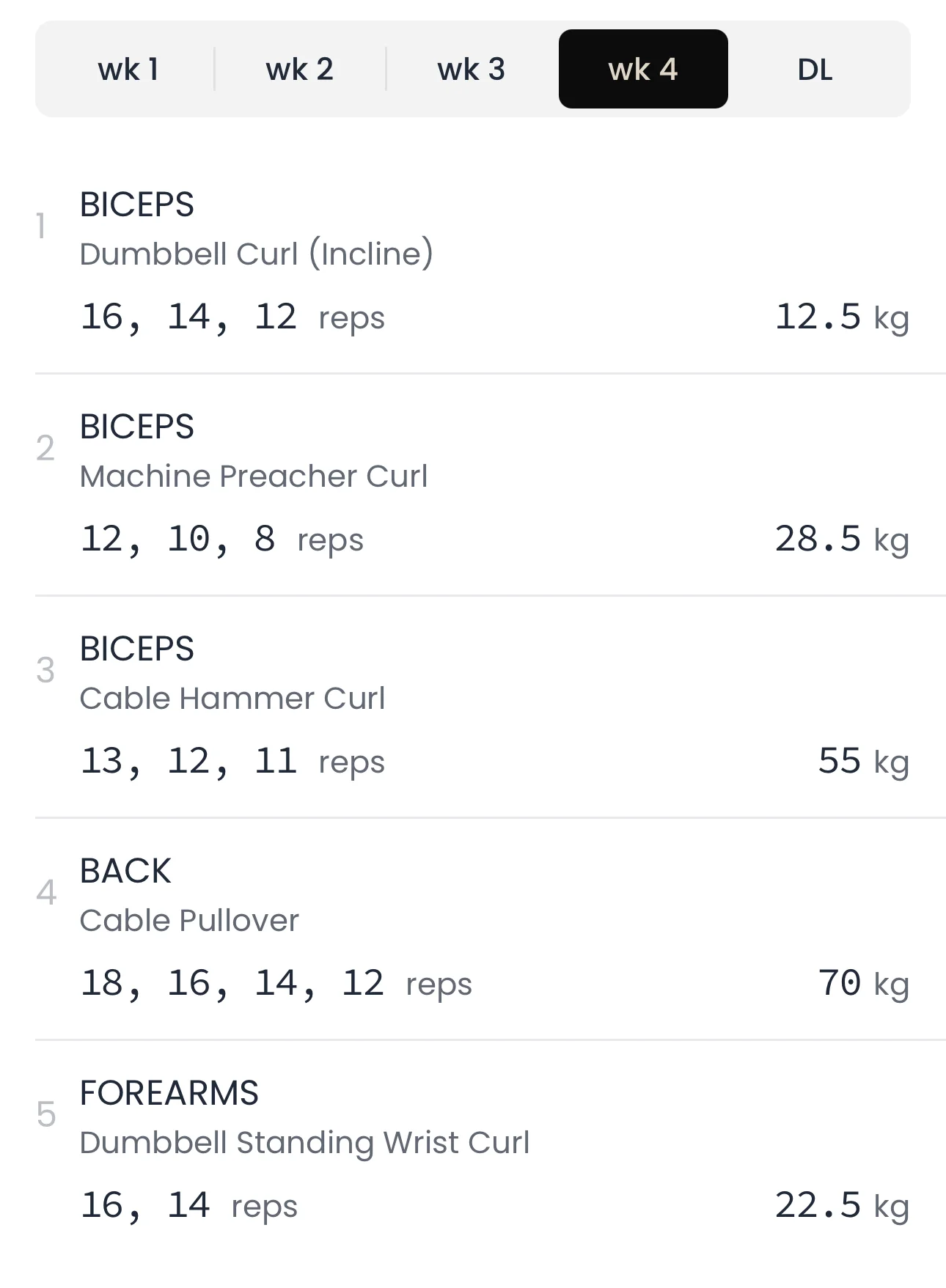This screenshot has width=946, height=1288.
Task: Select the wk 2 tab
Action: 299,70
